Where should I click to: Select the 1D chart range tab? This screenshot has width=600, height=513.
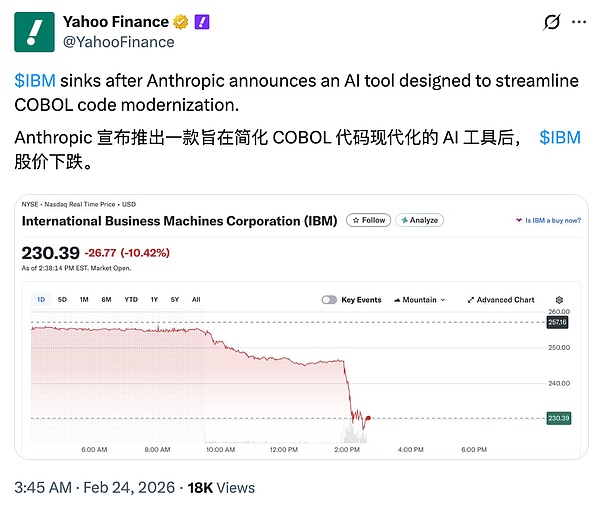pos(41,299)
